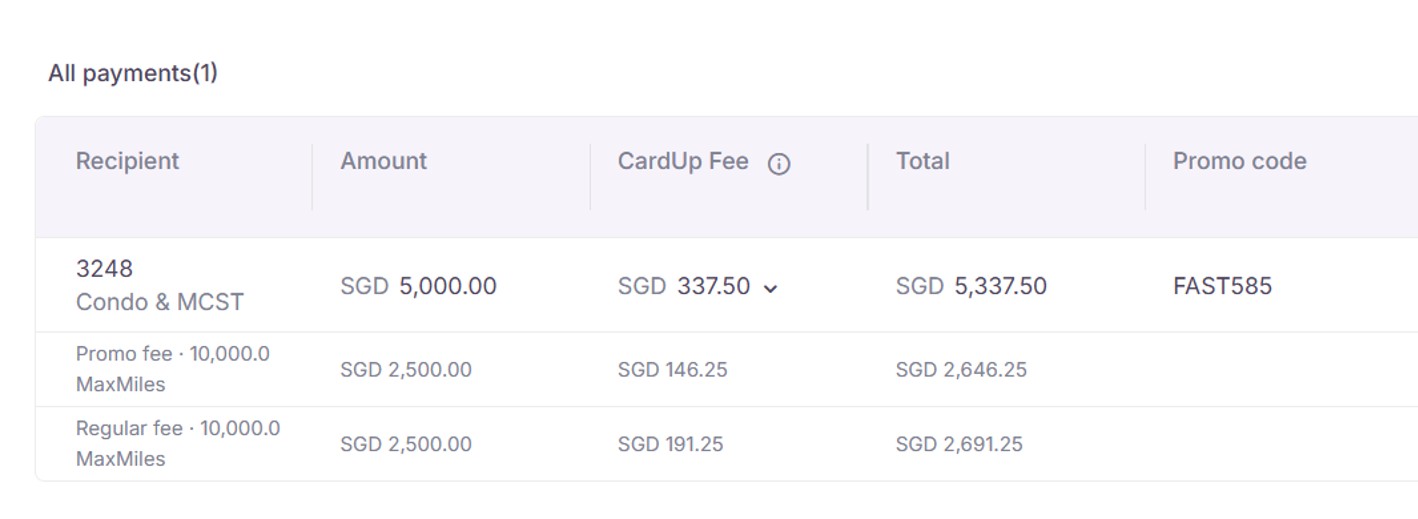This screenshot has width=1418, height=519.
Task: Click the SGD 191.25 regular fee
Action: click(670, 444)
